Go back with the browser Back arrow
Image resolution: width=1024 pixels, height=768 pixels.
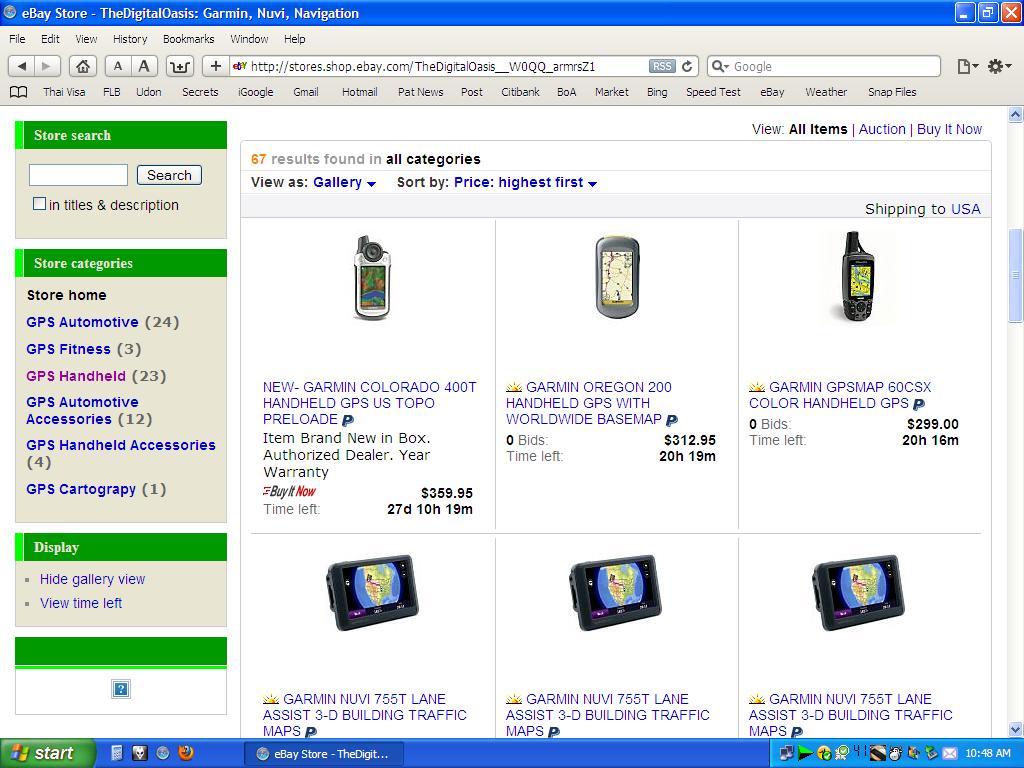(x=22, y=66)
